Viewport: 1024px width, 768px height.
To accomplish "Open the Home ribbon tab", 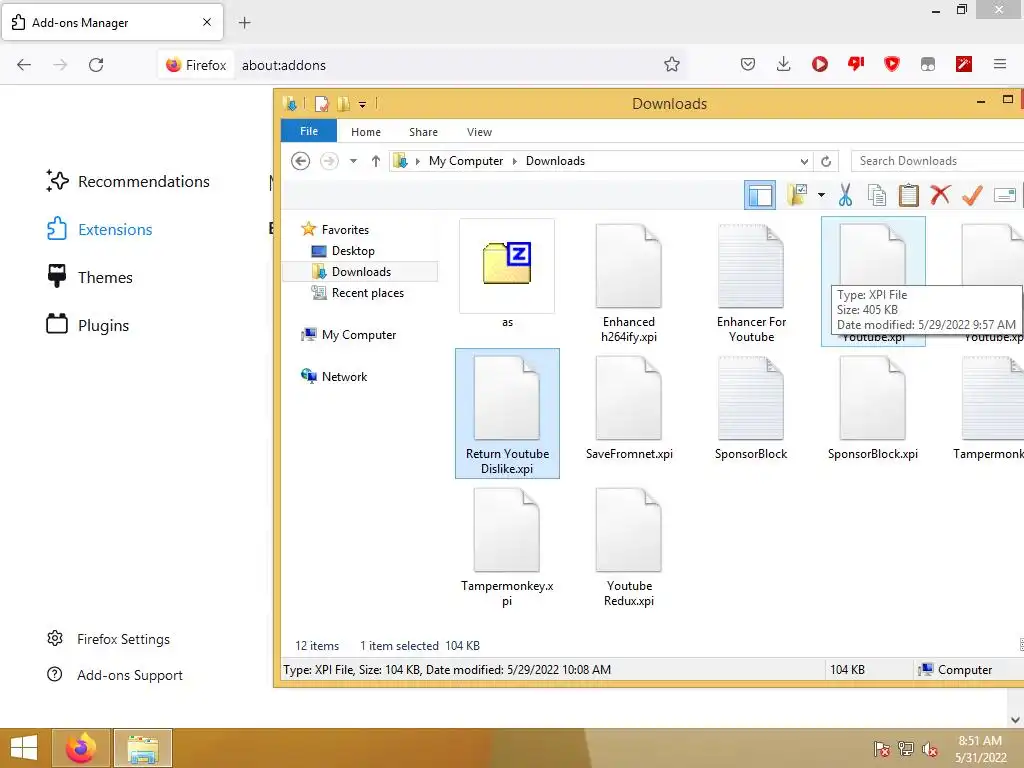I will point(366,132).
